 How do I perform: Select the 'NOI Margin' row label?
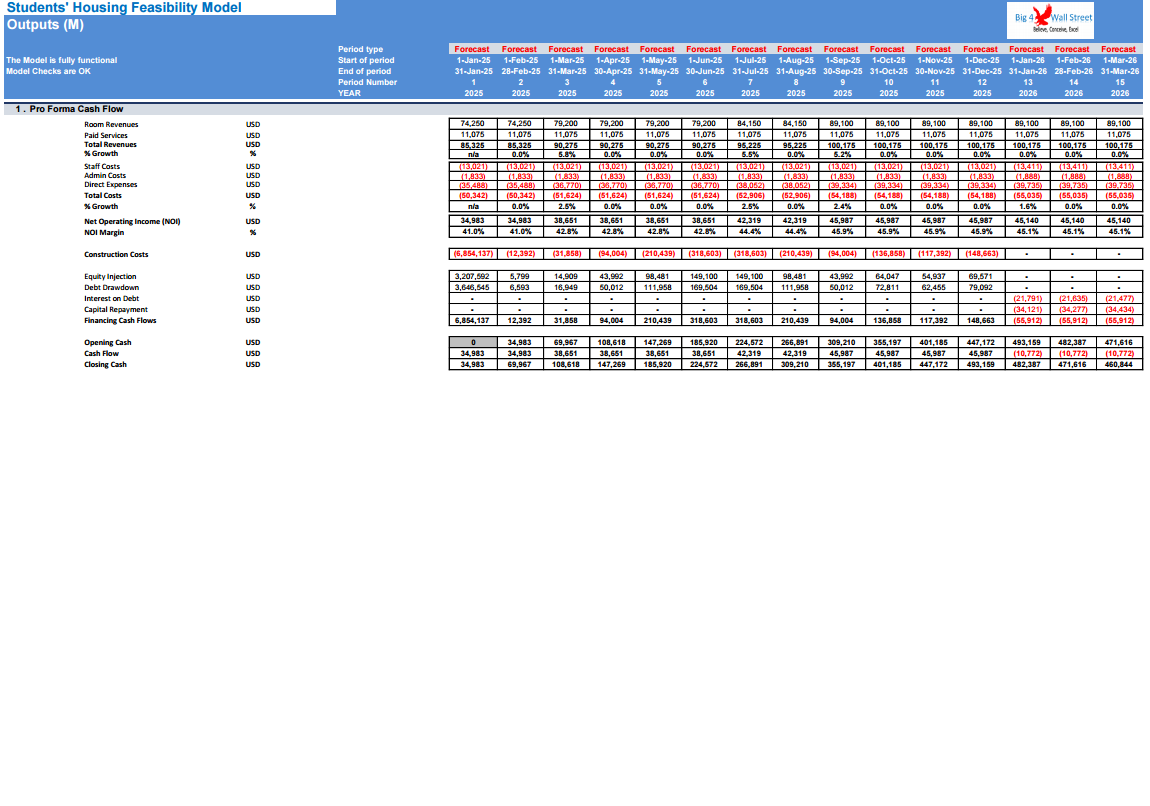click(x=104, y=232)
